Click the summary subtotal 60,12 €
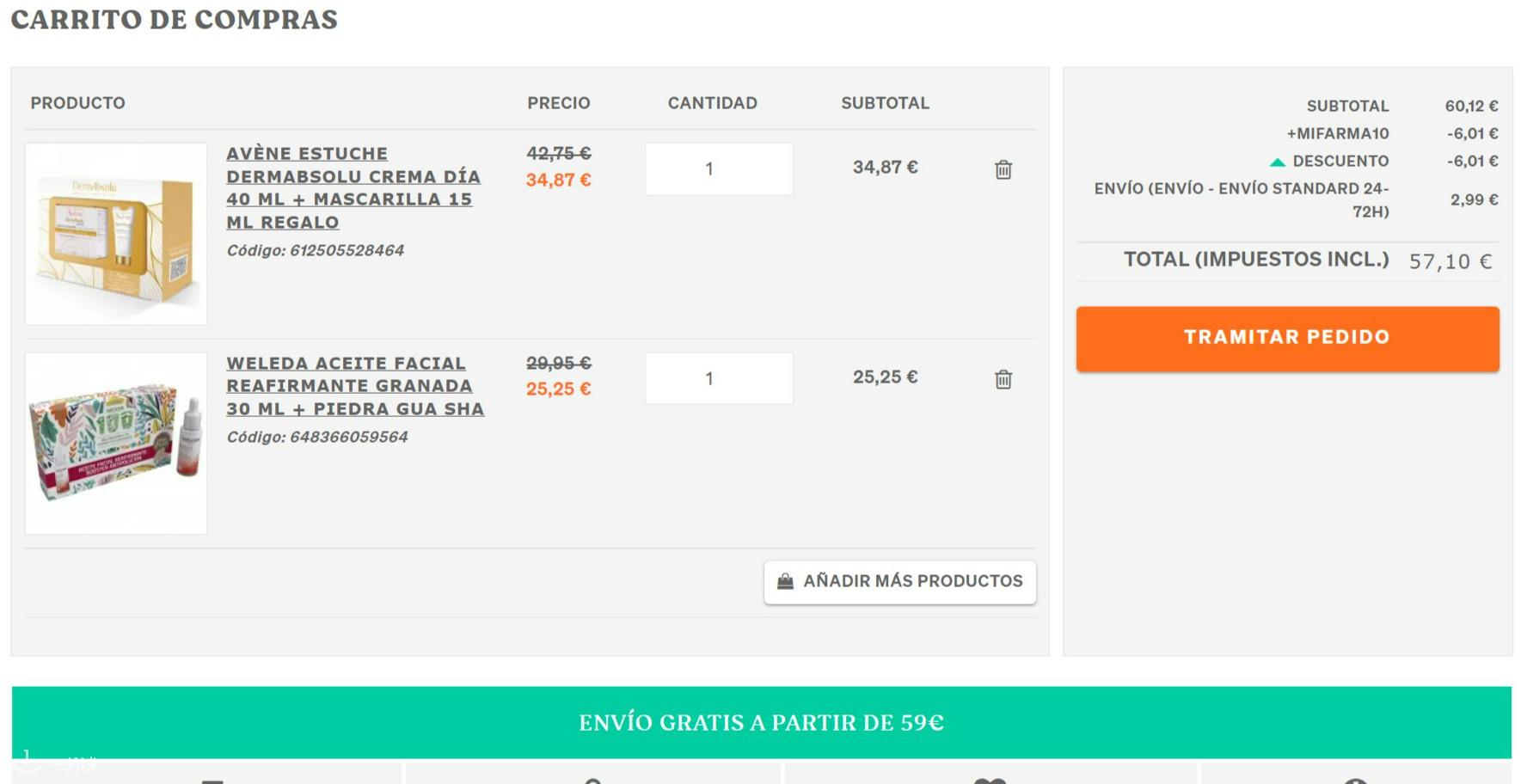This screenshot has width=1527, height=784. tap(1472, 106)
